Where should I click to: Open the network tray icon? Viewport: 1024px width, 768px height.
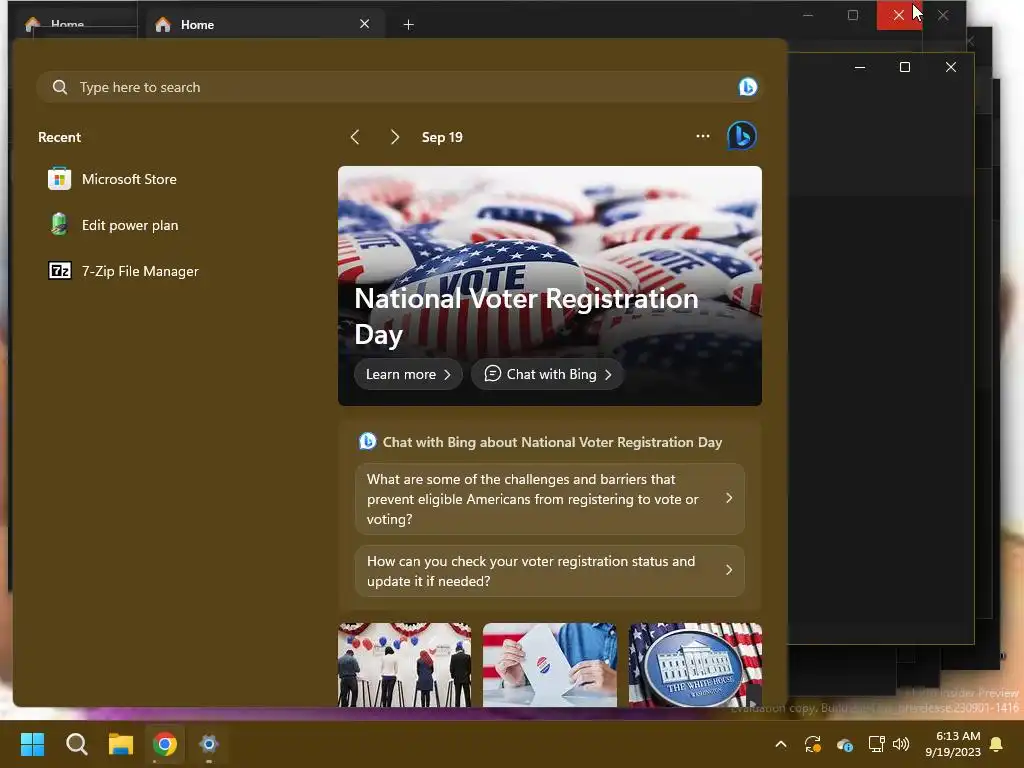coord(876,744)
